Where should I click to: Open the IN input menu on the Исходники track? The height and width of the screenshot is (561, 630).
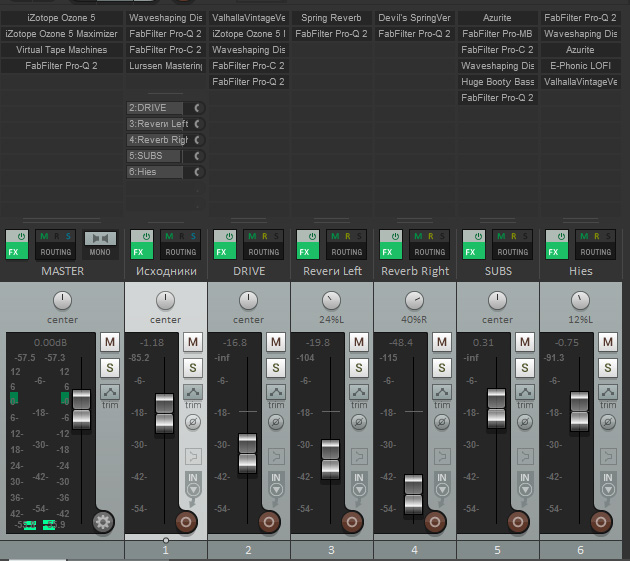coord(193,484)
